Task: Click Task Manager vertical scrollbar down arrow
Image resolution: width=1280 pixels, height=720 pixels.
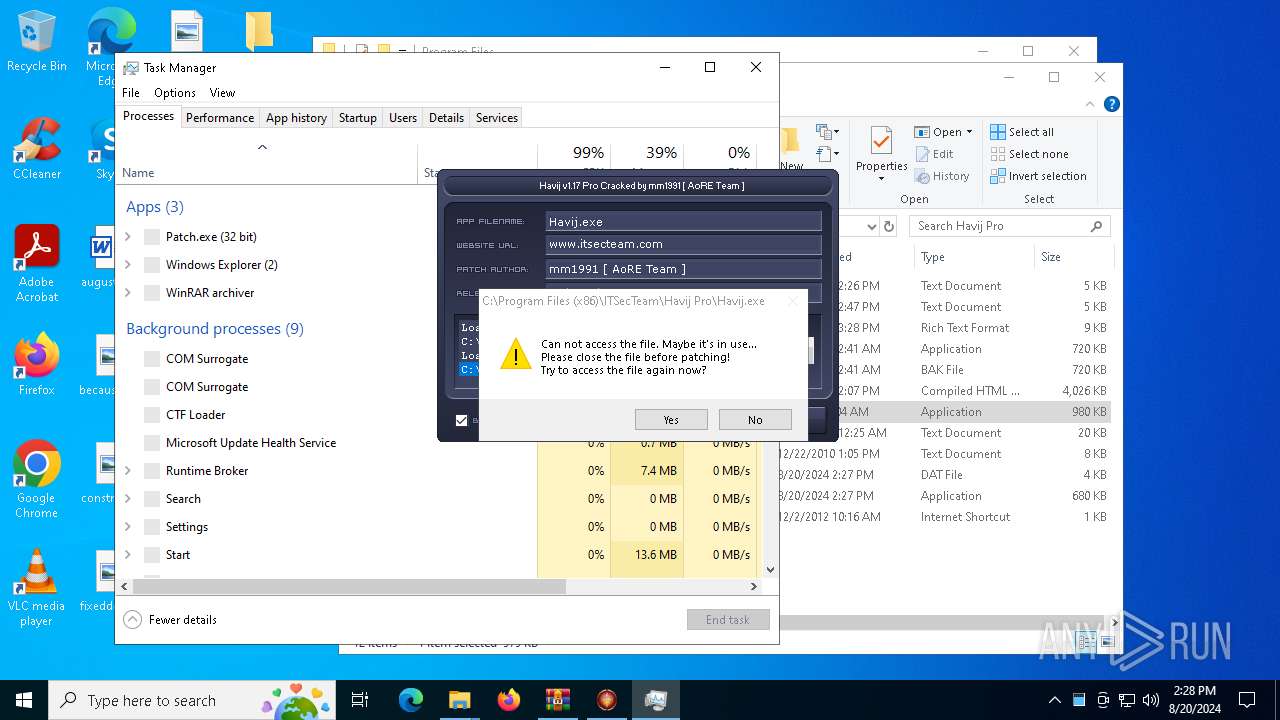Action: pyautogui.click(x=770, y=570)
